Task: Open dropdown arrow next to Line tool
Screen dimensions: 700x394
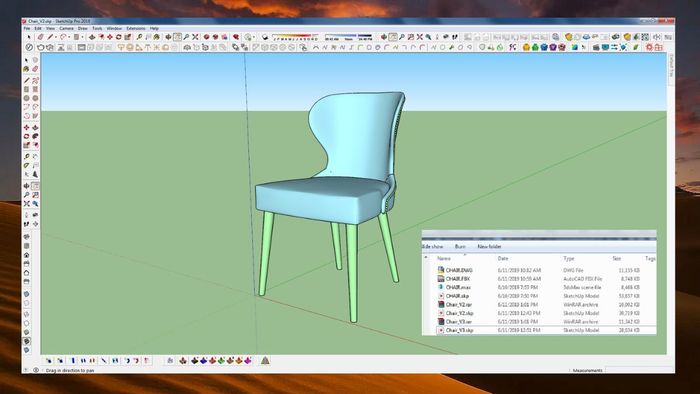Action: [56, 37]
